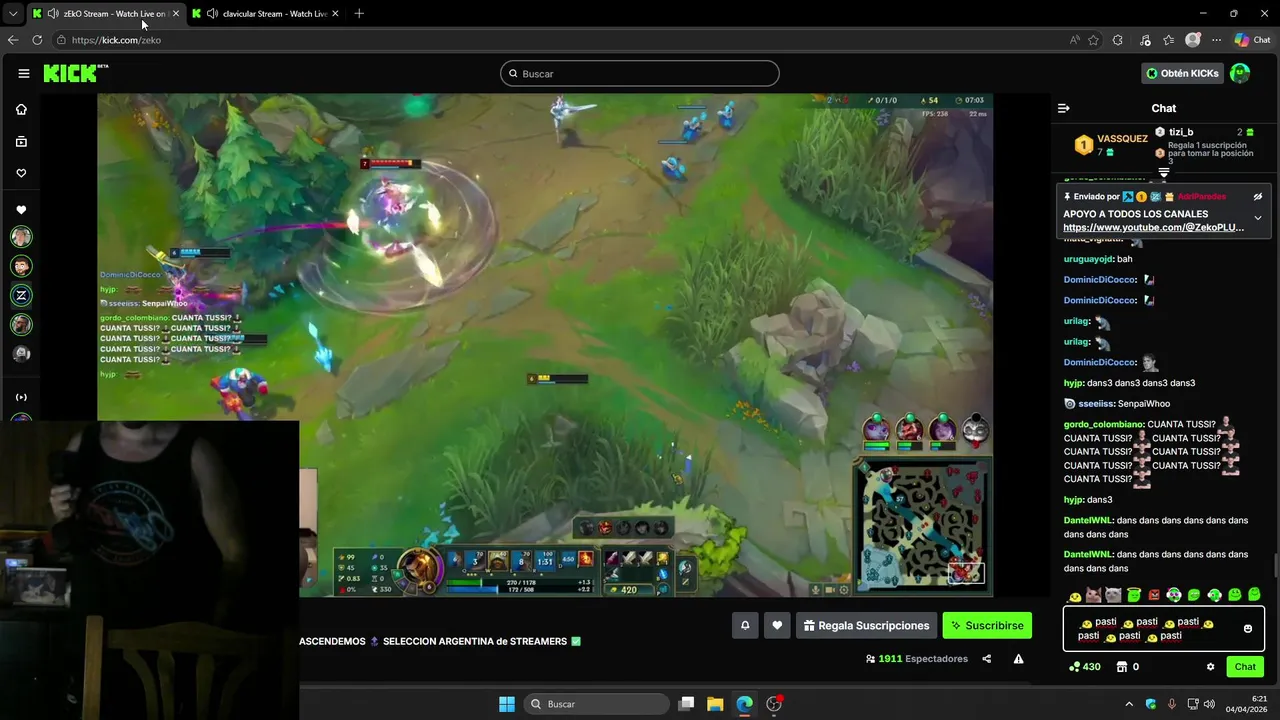Open first followed channel avatar in sidebar
The width and height of the screenshot is (1280, 720).
(21, 237)
